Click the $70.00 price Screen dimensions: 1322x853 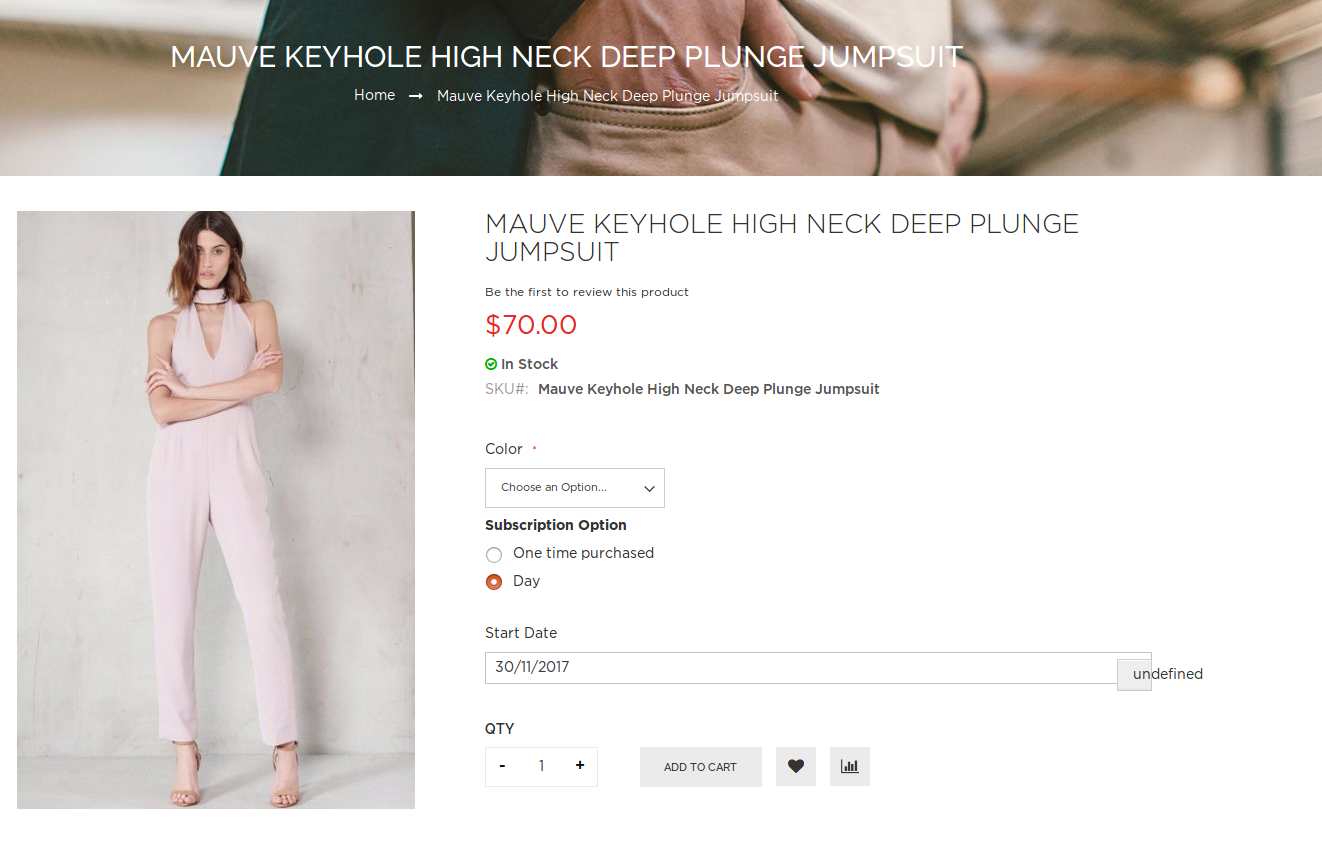click(531, 325)
